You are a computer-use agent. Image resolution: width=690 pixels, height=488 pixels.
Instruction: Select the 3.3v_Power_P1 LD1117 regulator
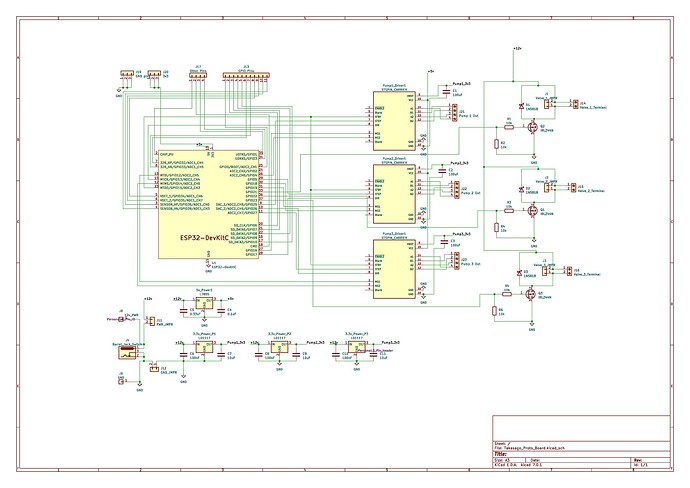coord(203,349)
